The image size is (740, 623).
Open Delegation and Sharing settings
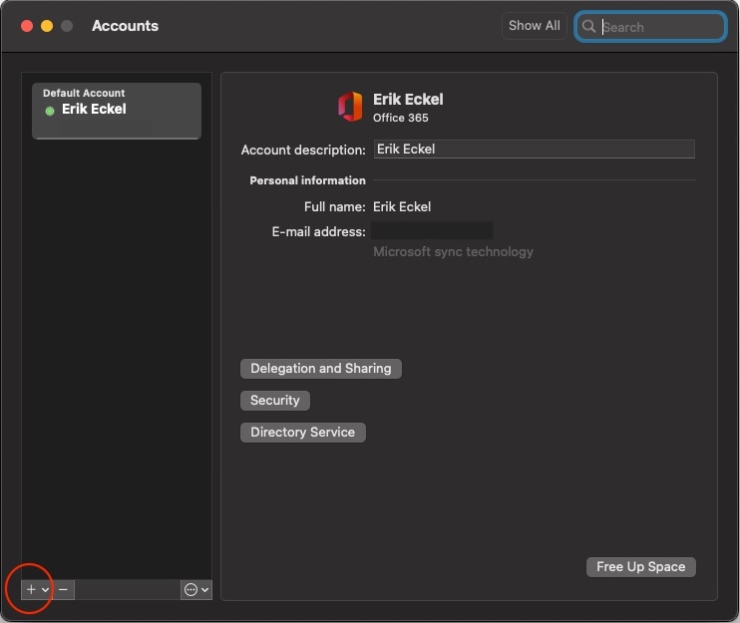coord(320,369)
